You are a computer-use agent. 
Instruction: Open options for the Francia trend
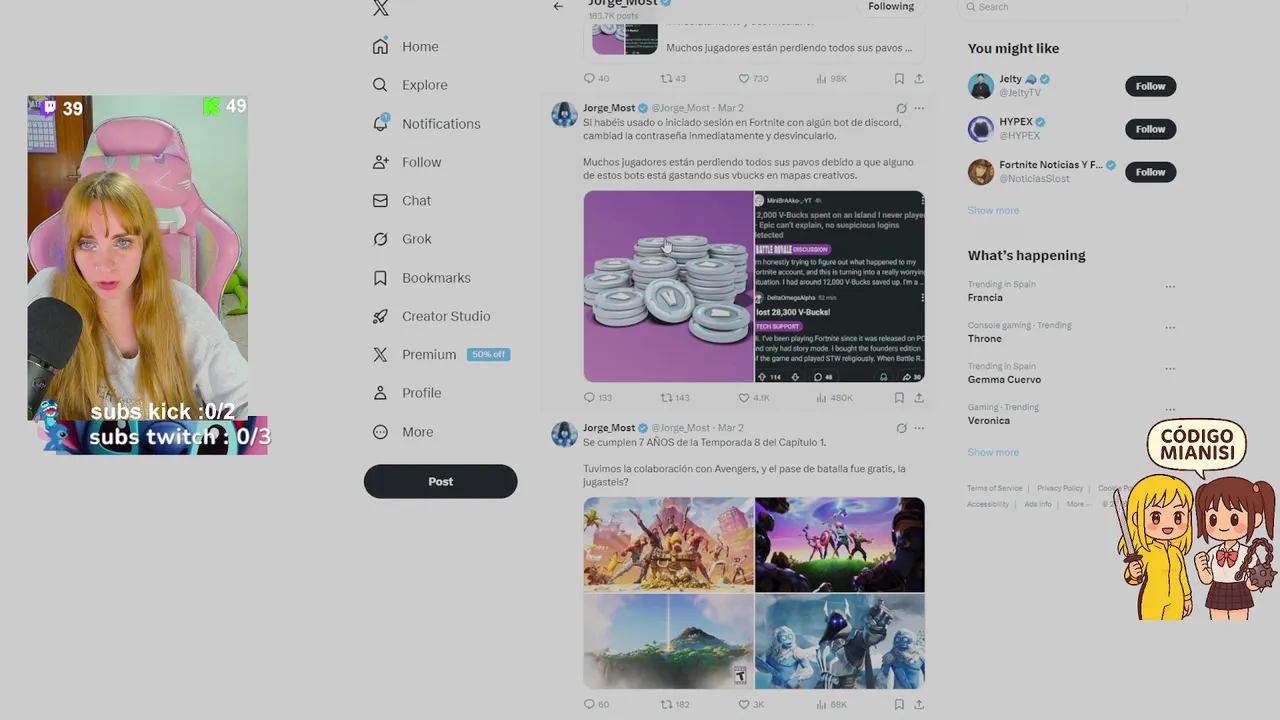pos(1170,287)
